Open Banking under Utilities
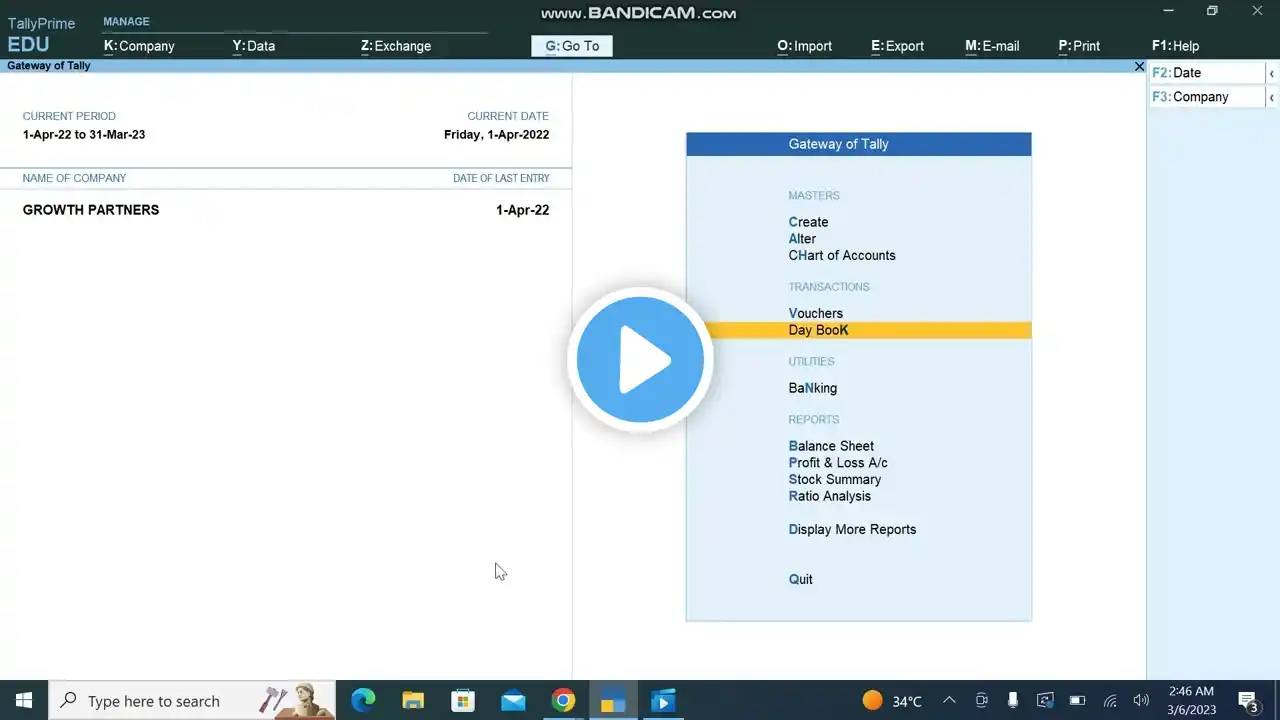 click(813, 388)
